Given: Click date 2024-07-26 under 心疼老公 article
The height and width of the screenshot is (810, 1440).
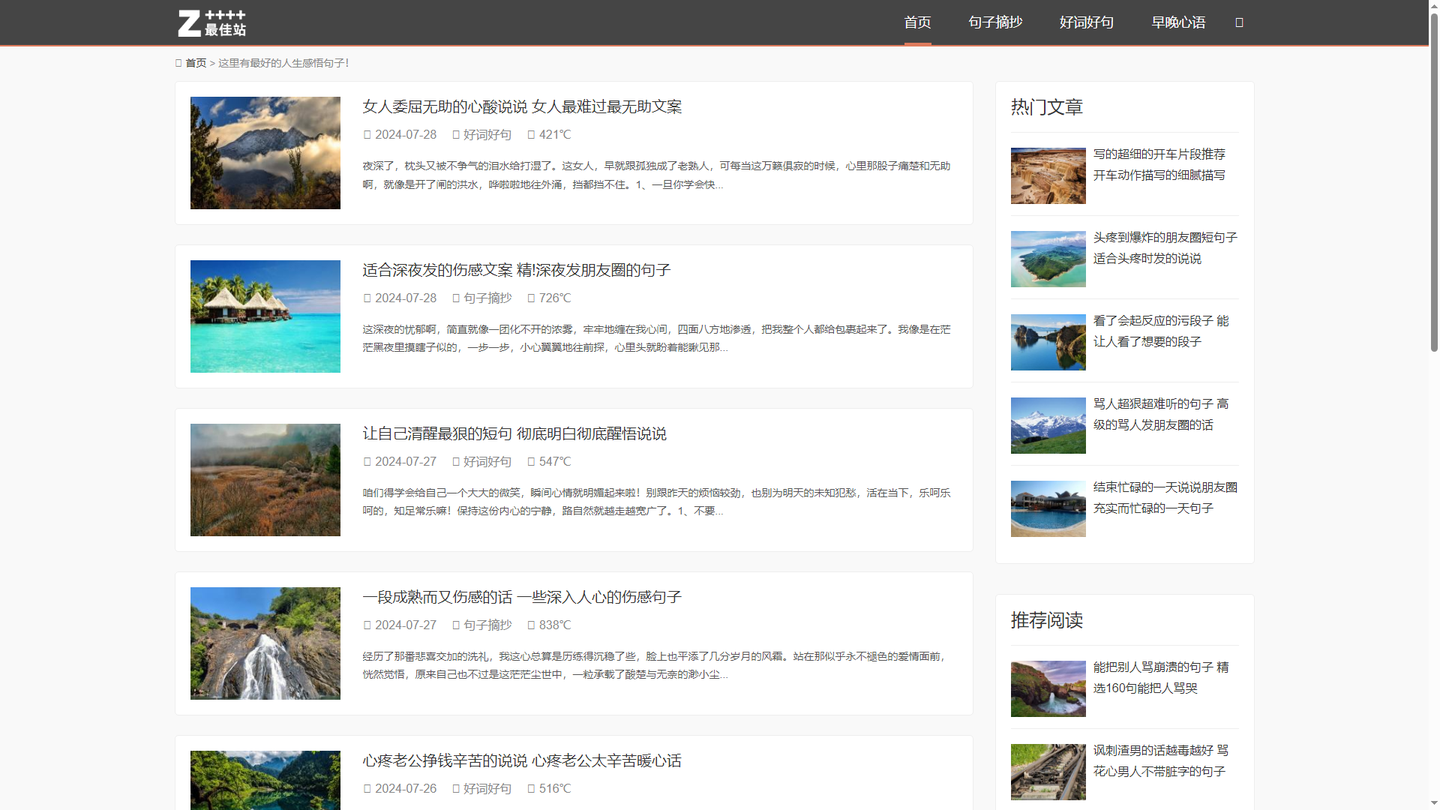Looking at the screenshot, I should tap(406, 789).
